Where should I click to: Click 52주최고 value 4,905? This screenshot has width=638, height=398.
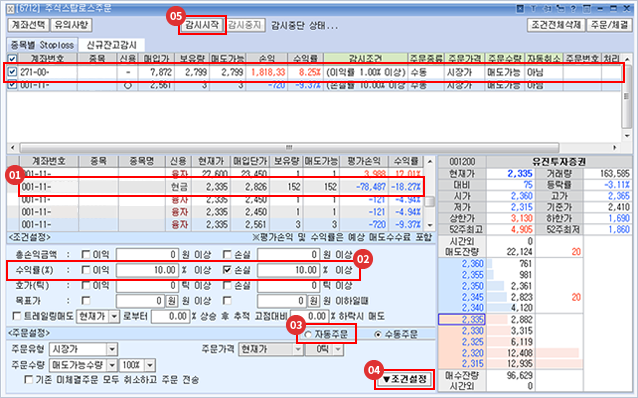tap(521, 229)
